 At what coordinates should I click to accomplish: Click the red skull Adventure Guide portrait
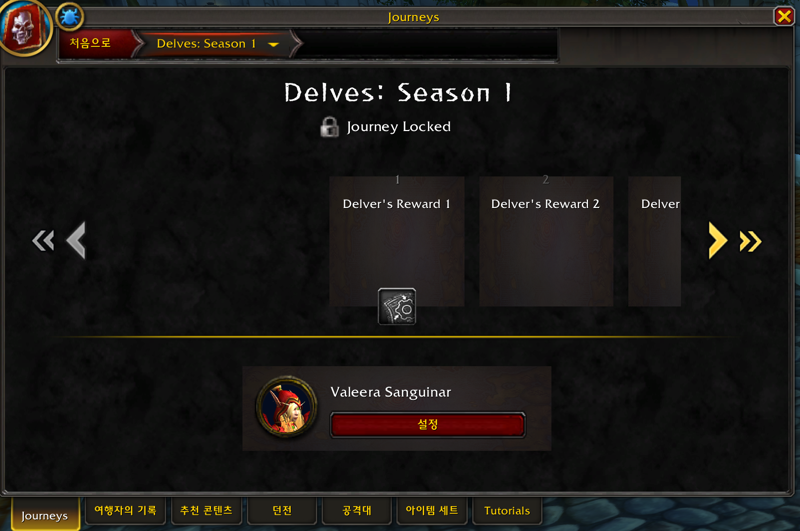pyautogui.click(x=24, y=26)
